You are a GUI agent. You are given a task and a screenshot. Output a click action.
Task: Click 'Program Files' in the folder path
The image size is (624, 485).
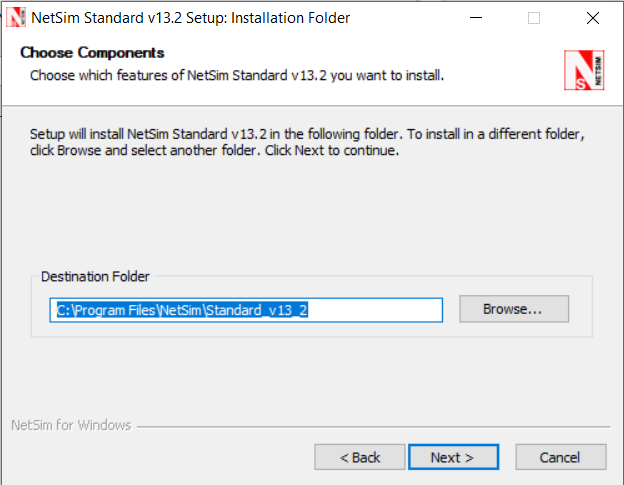[x=113, y=310]
